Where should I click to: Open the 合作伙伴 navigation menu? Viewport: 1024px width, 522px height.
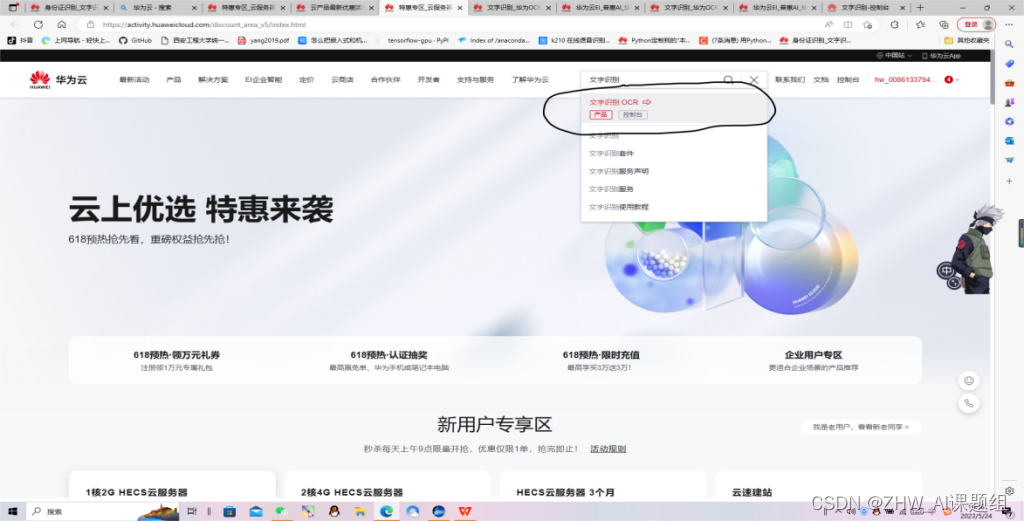385,80
